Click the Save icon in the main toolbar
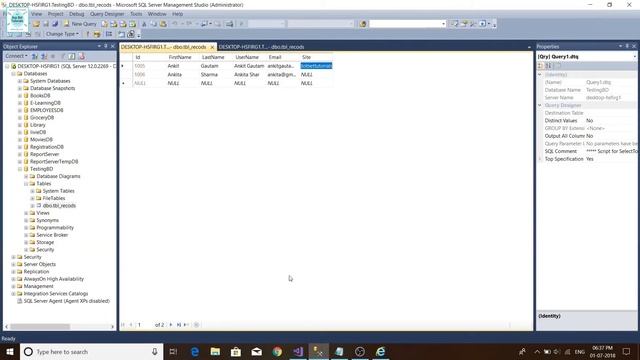The image size is (640, 360). click(x=46, y=24)
